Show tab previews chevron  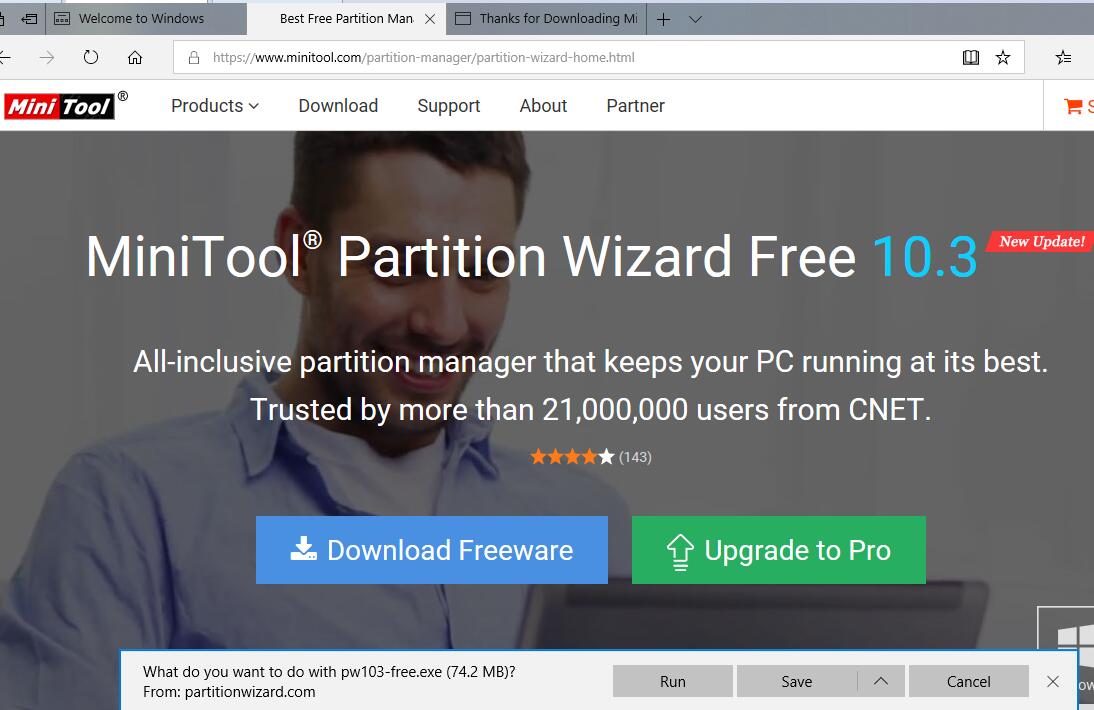(696, 19)
